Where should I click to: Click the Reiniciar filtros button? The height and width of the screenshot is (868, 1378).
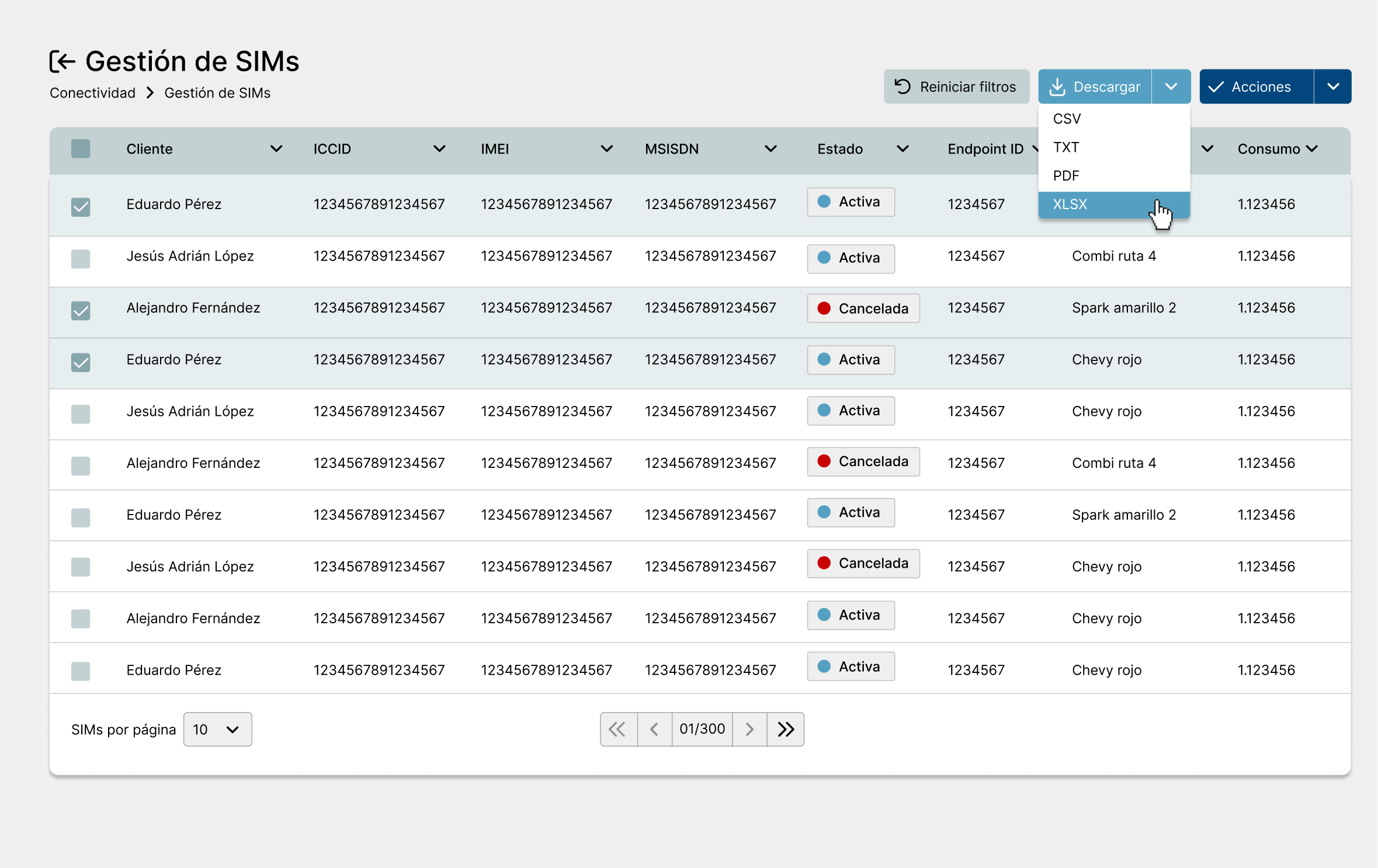[x=956, y=87]
